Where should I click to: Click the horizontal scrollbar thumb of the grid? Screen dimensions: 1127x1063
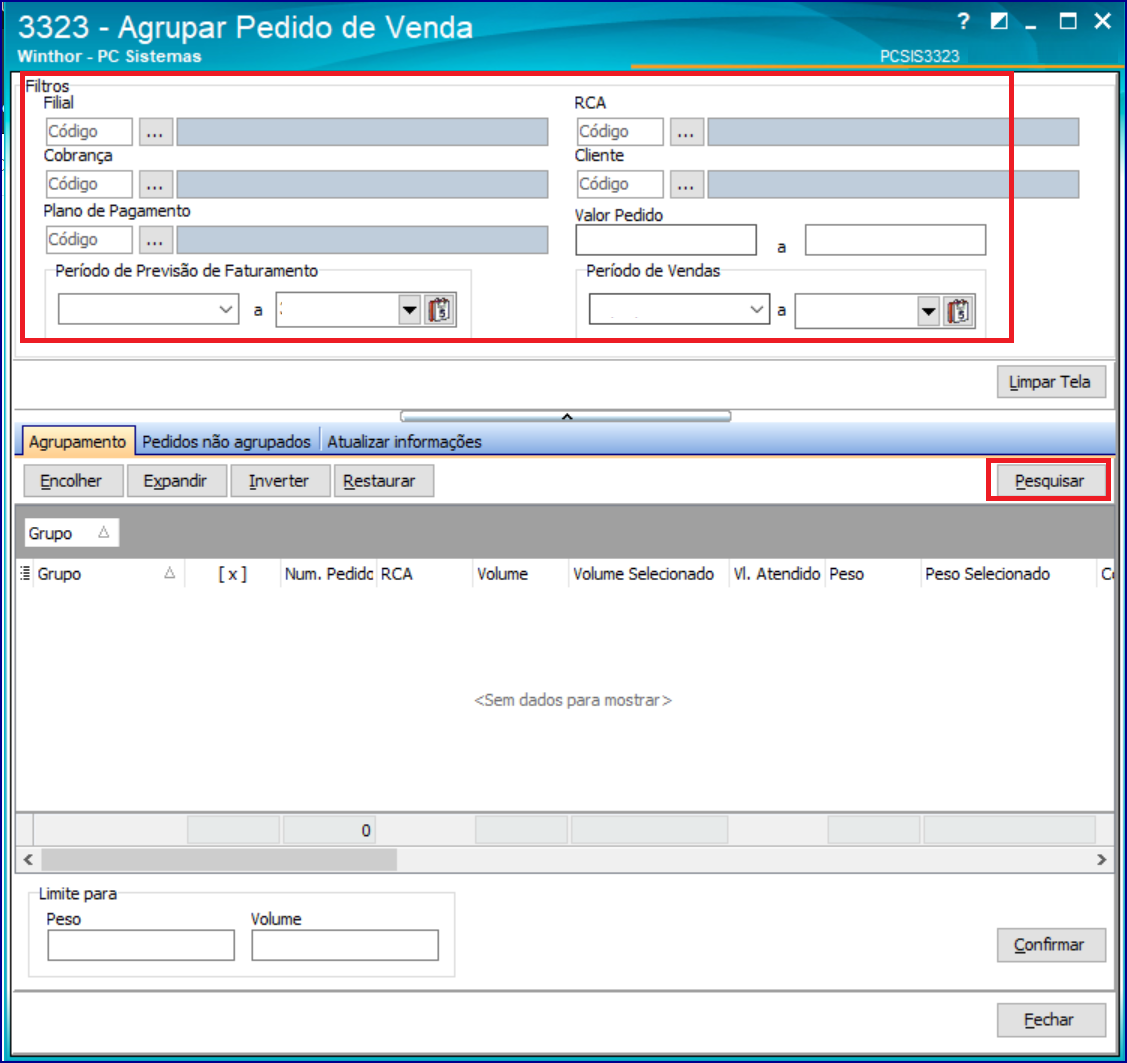pyautogui.click(x=219, y=860)
